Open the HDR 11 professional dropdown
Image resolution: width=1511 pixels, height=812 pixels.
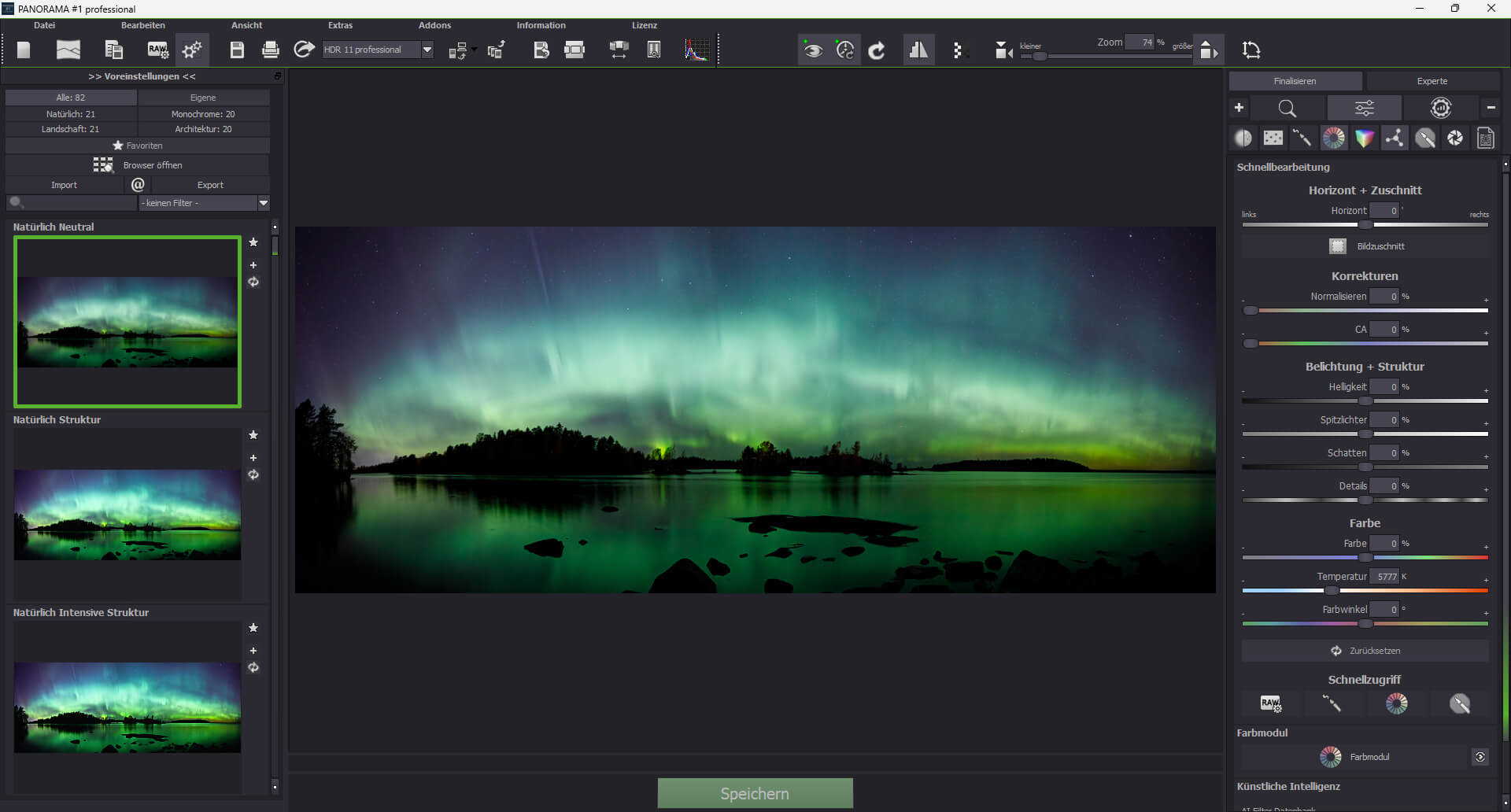[427, 50]
